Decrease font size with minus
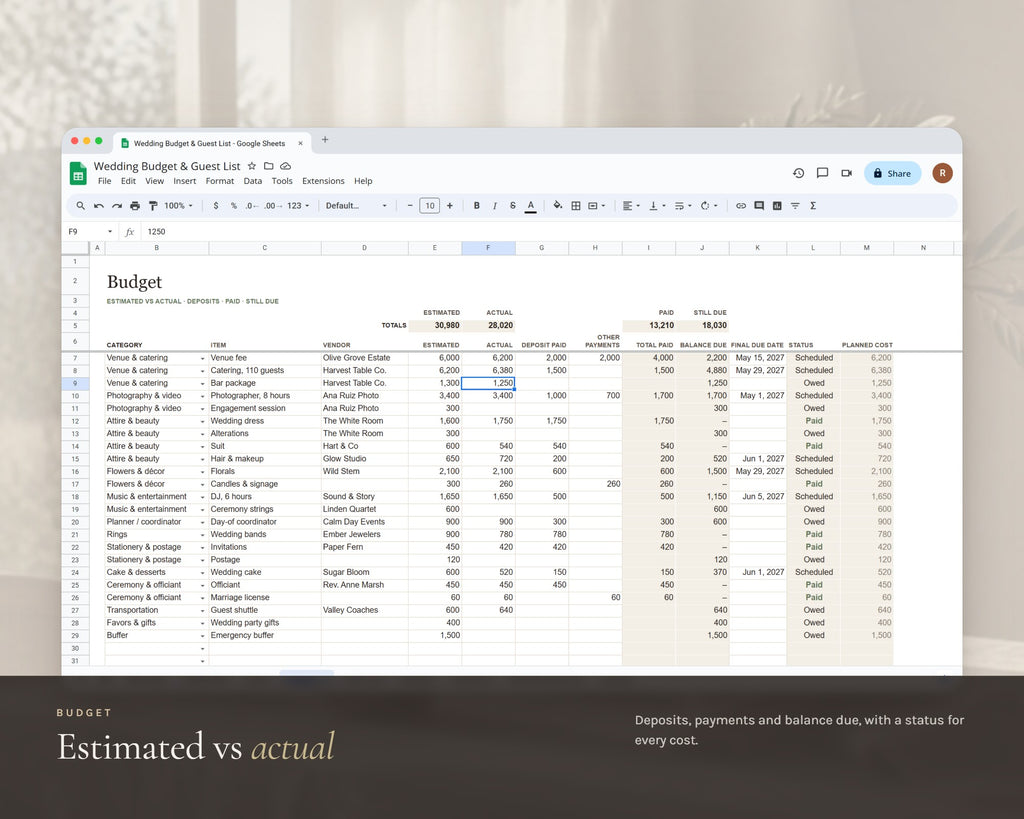This screenshot has height=819, width=1024. tap(410, 206)
